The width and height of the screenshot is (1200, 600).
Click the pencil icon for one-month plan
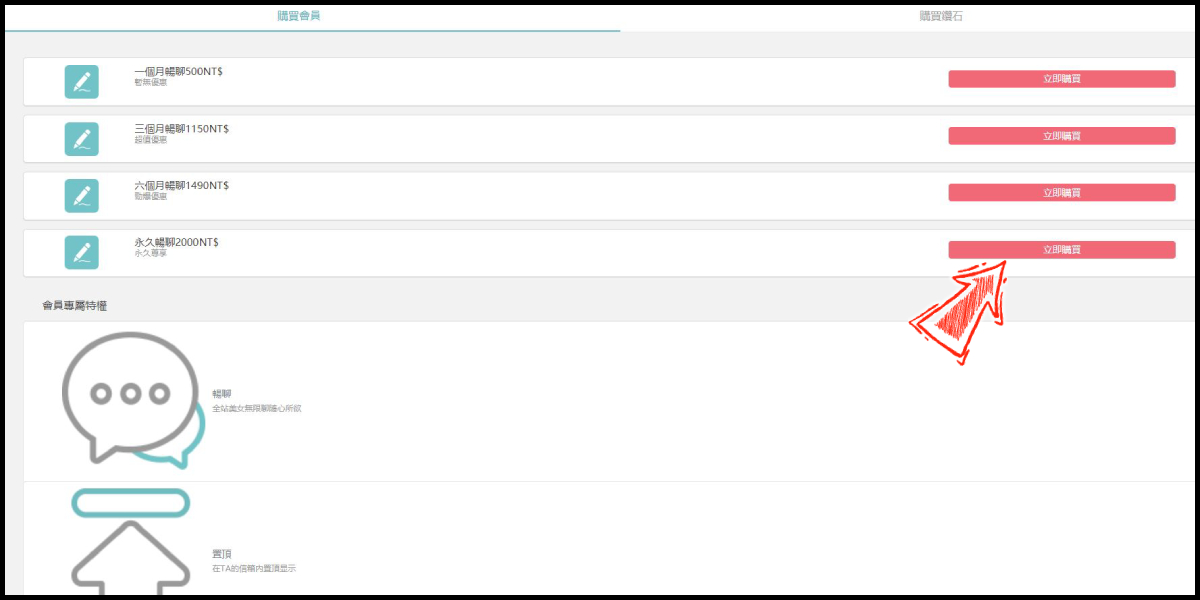pos(81,81)
